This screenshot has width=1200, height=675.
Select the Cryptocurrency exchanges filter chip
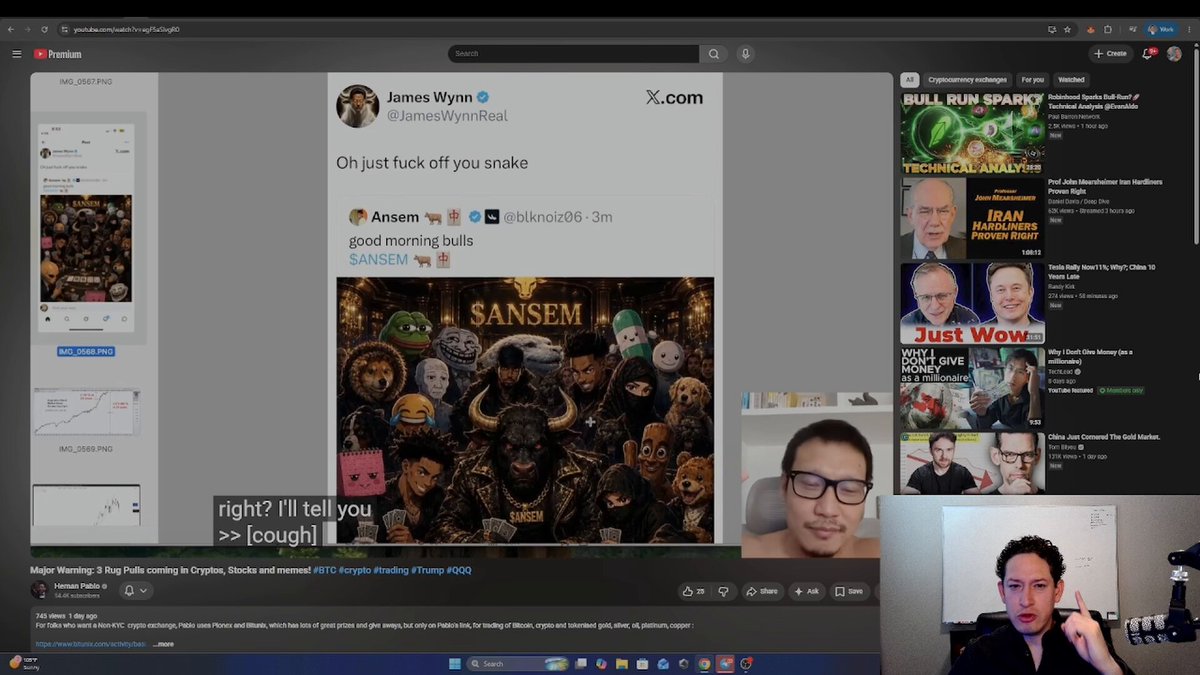(967, 80)
